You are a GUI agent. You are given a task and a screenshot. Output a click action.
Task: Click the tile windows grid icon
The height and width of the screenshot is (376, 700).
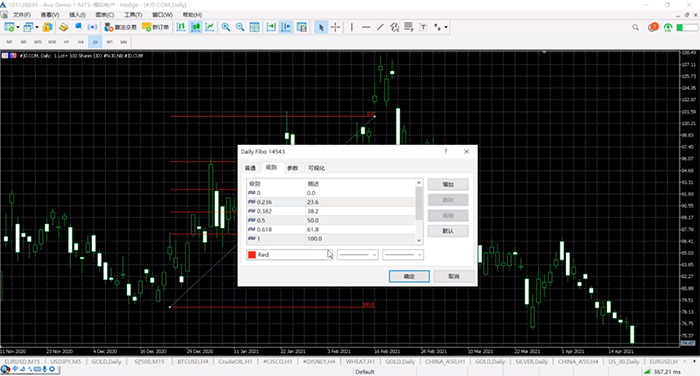[x=254, y=27]
